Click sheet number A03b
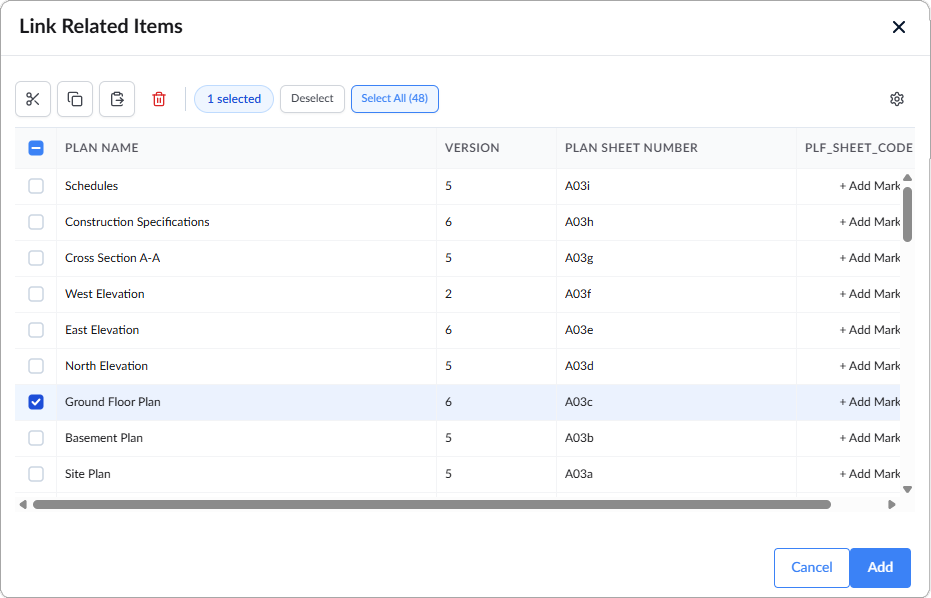This screenshot has width=931, height=598. click(x=579, y=438)
